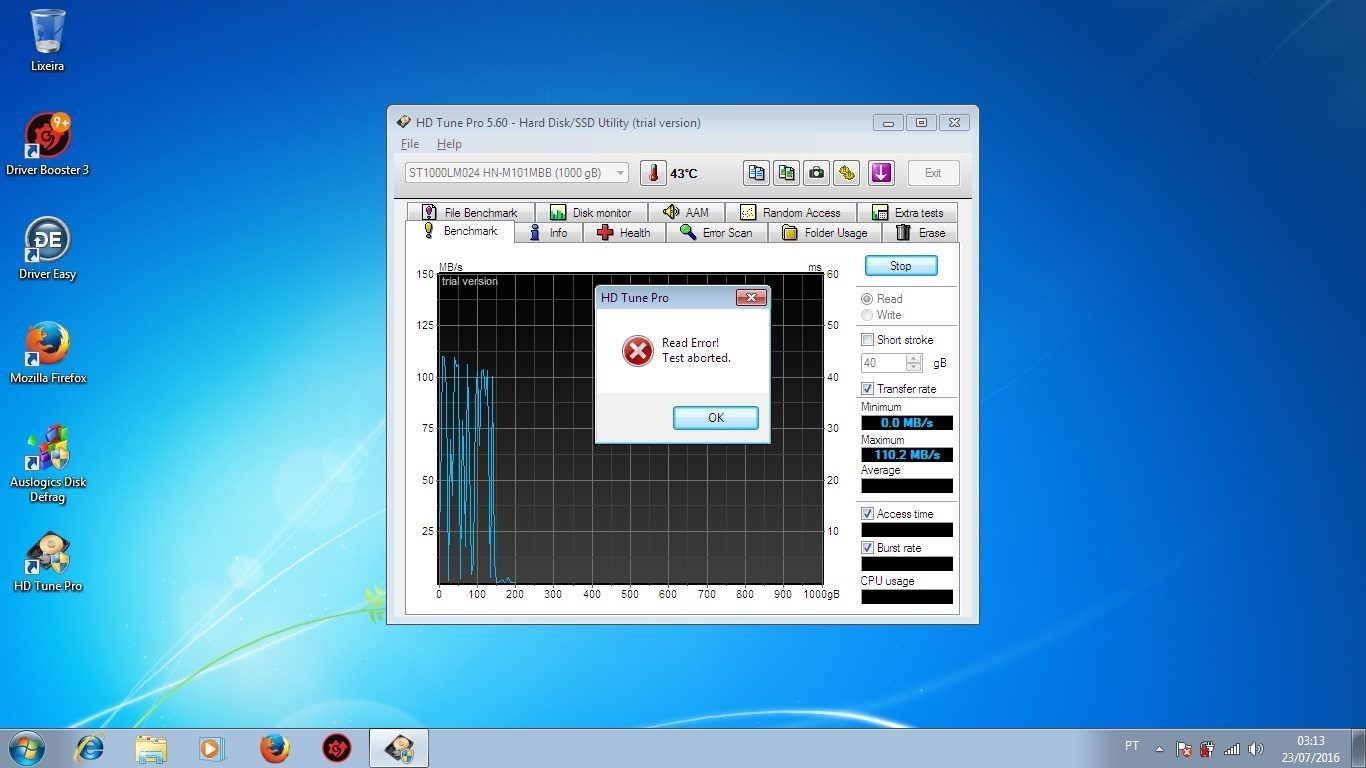Viewport: 1366px width, 768px height.
Task: Select HD Tune Pro desktop shortcut
Action: pyautogui.click(x=47, y=561)
